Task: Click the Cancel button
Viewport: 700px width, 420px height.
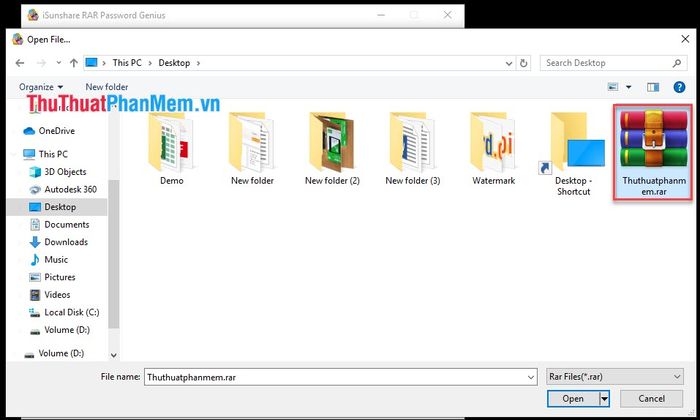Action: click(x=651, y=399)
